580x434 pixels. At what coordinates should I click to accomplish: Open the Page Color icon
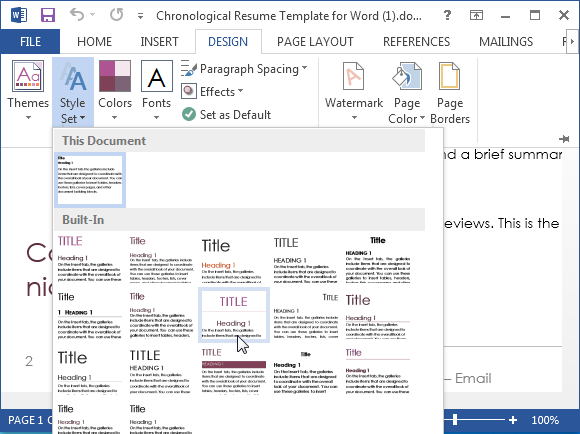click(x=407, y=76)
